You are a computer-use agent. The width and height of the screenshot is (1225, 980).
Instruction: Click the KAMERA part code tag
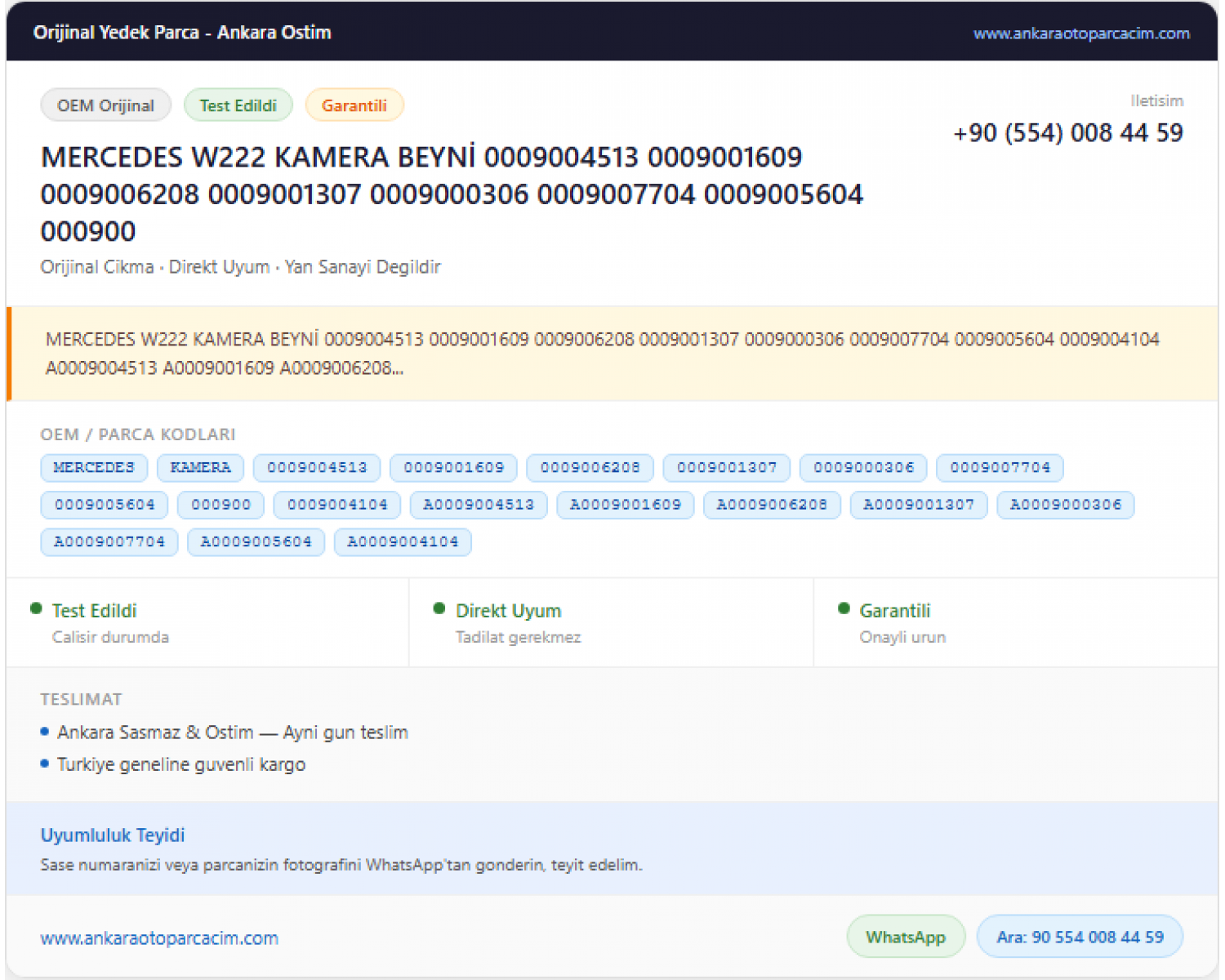point(201,468)
